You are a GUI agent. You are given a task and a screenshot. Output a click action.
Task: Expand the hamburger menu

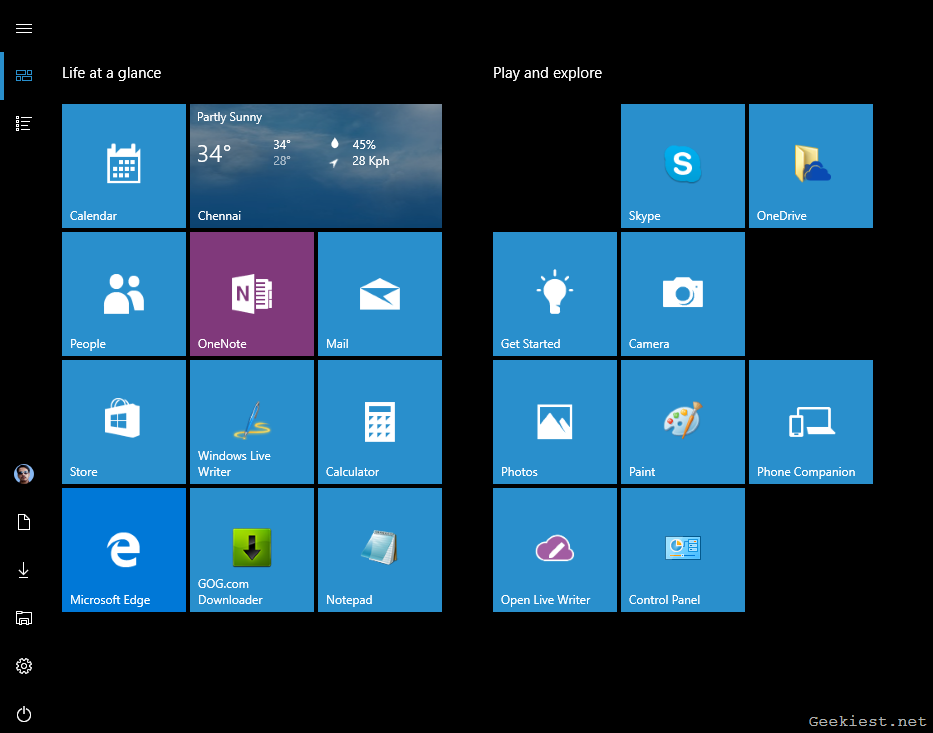[x=24, y=29]
